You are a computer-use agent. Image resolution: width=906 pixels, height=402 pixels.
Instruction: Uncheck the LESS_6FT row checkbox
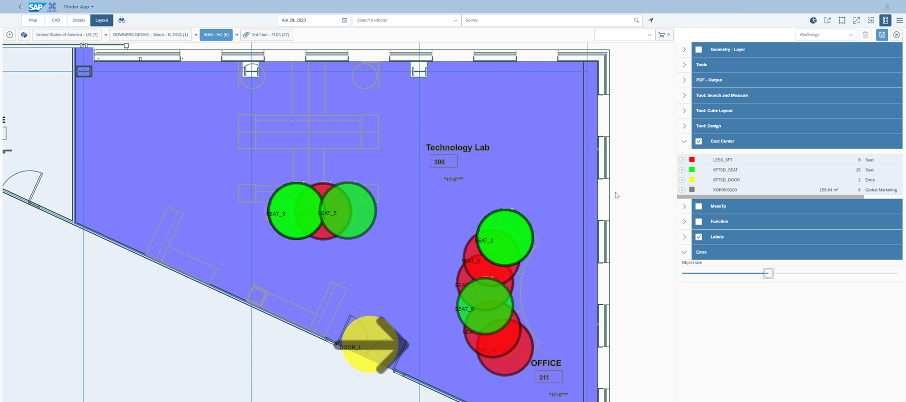point(682,160)
